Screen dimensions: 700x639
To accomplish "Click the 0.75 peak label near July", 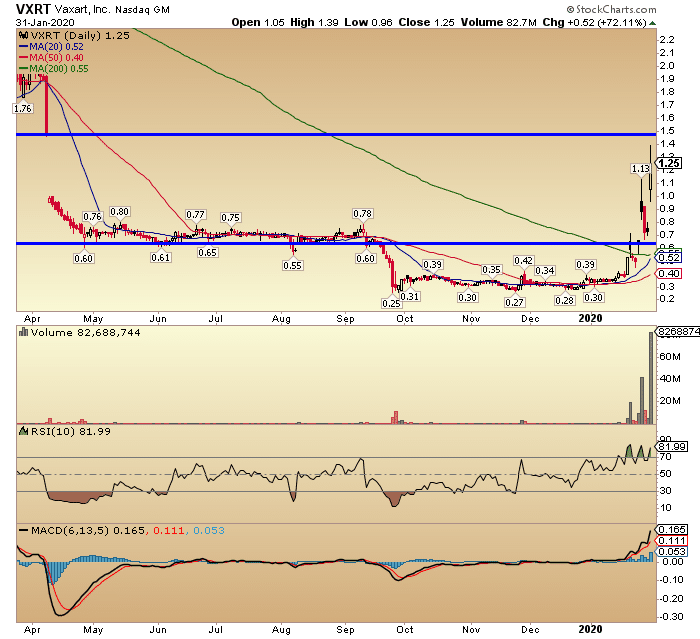I will 230,217.
